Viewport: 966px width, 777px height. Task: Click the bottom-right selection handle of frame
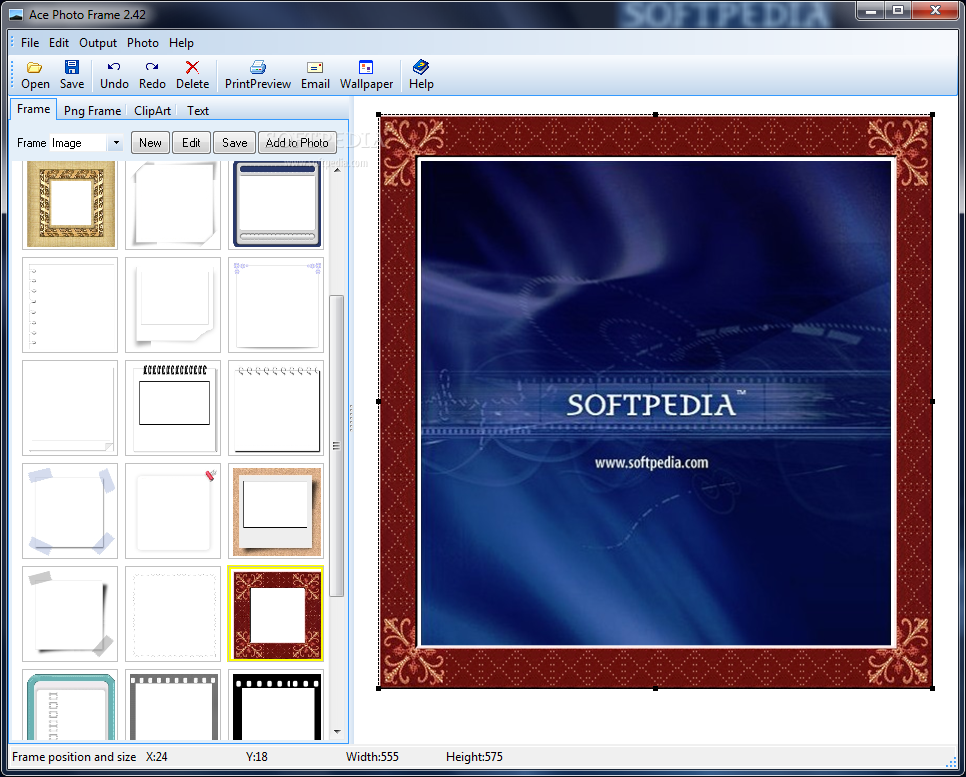pyautogui.click(x=932, y=688)
